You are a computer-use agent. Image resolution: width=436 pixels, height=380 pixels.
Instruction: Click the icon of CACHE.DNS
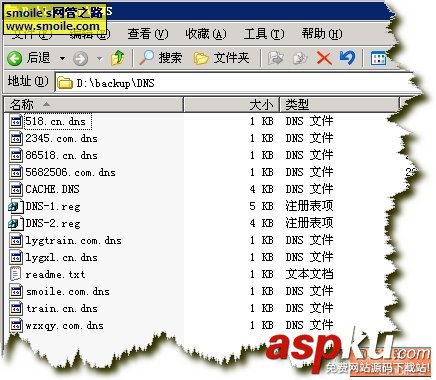click(x=16, y=189)
